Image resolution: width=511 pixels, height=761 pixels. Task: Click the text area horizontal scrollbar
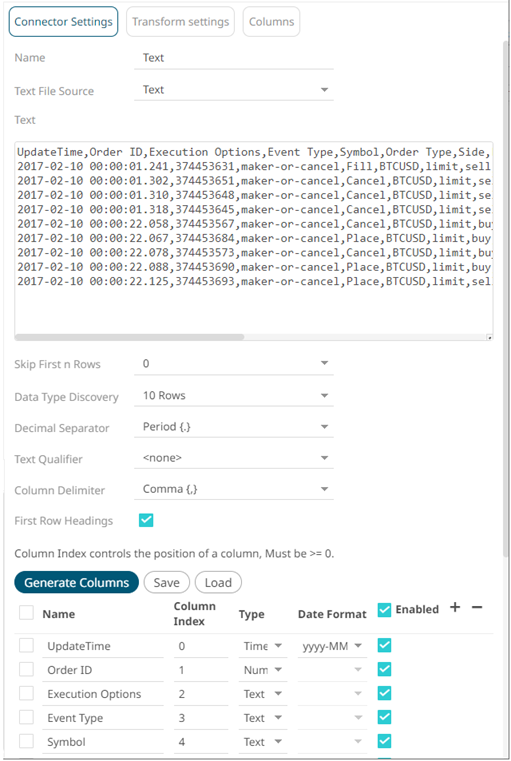click(130, 337)
